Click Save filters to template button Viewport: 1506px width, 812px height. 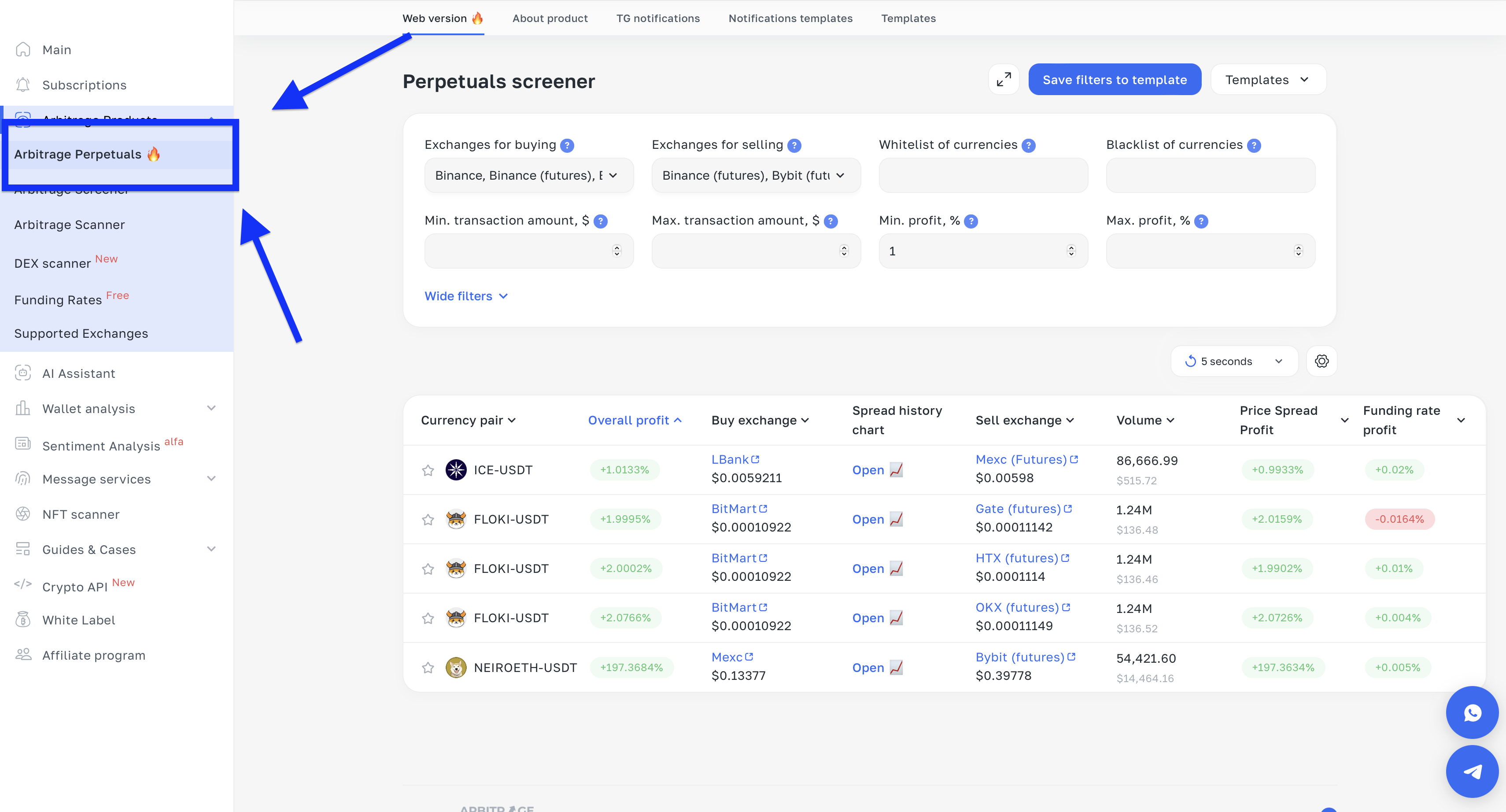[x=1114, y=80]
